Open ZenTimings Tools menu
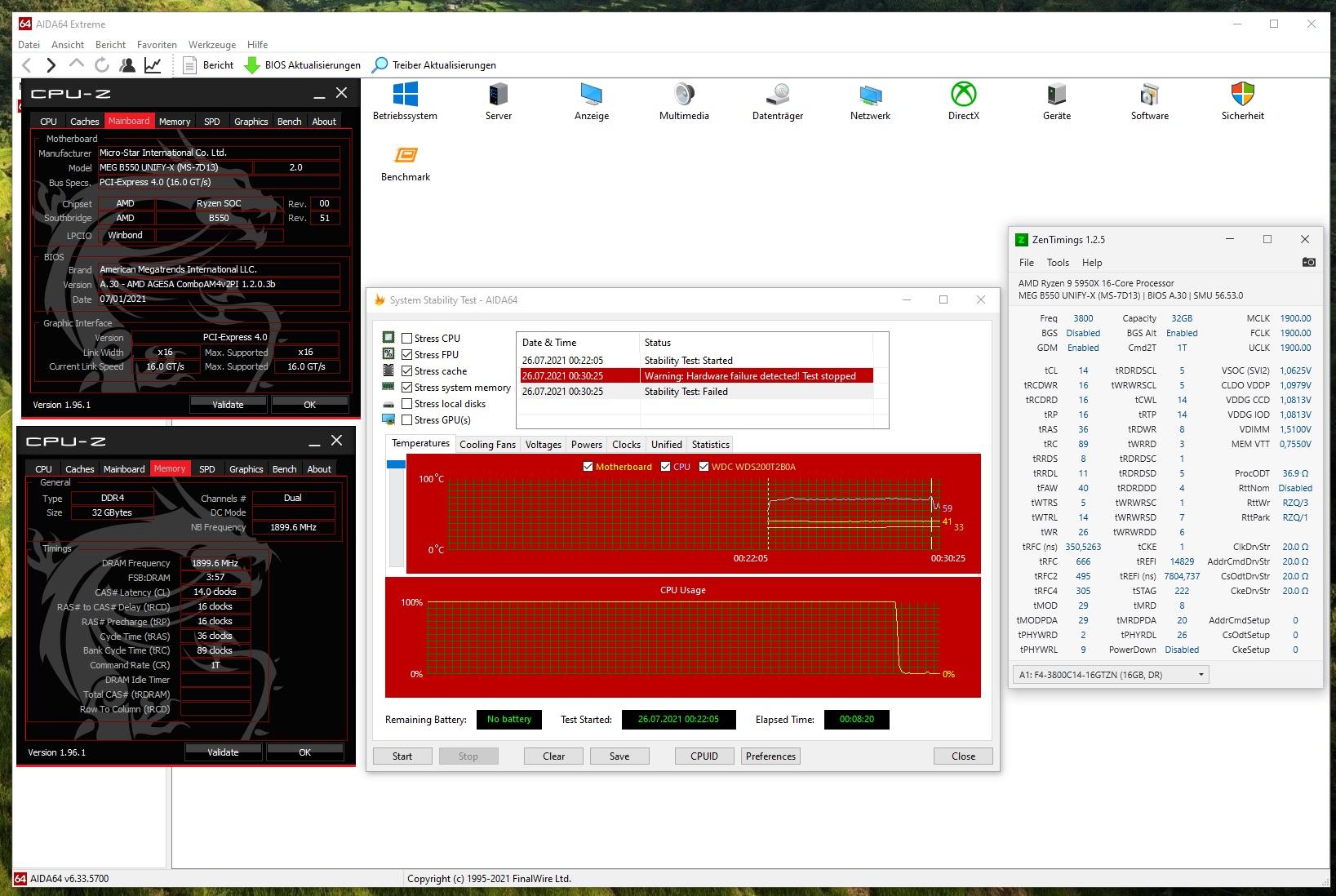1336x896 pixels. [1058, 263]
